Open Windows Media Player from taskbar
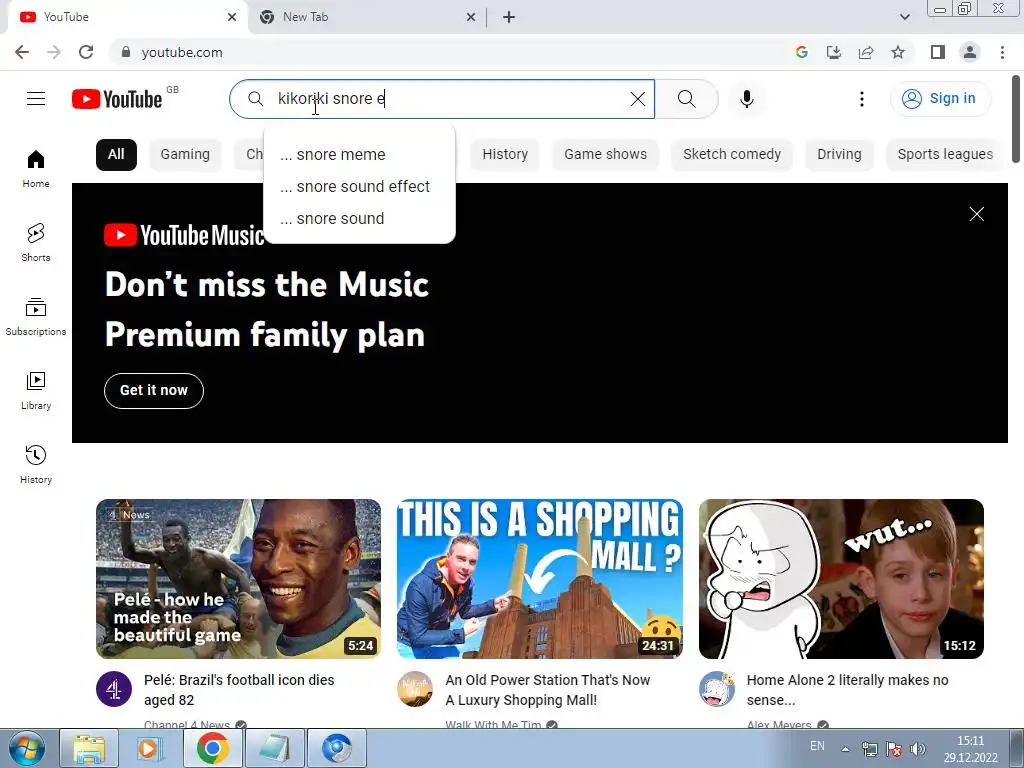This screenshot has height=768, width=1024. (x=148, y=748)
